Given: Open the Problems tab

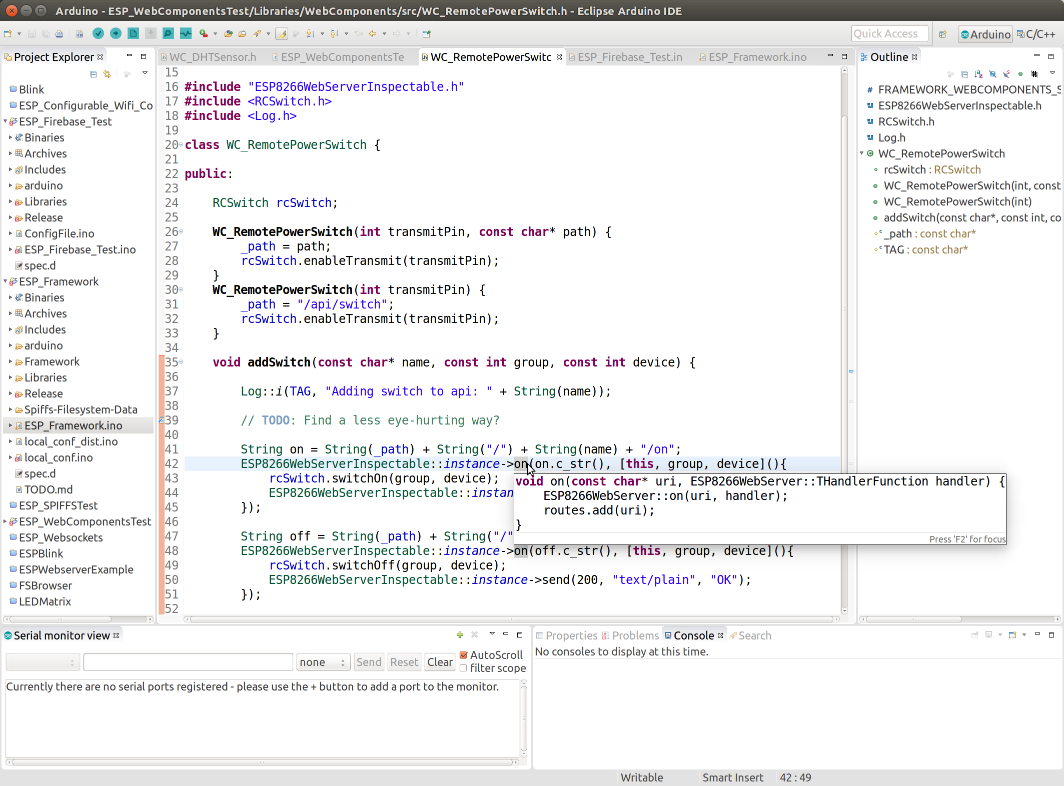Looking at the screenshot, I should click(630, 635).
